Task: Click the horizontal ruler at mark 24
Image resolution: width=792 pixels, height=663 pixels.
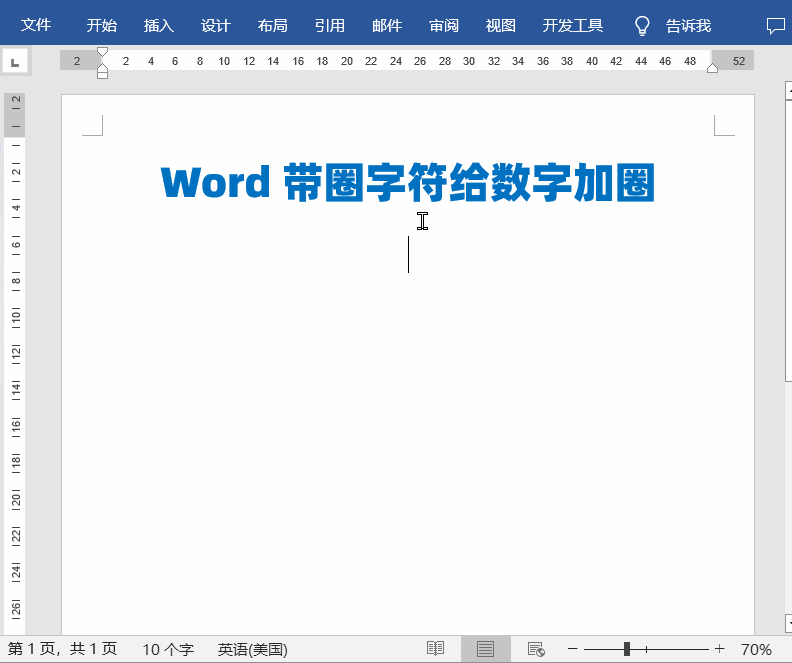Action: [395, 61]
